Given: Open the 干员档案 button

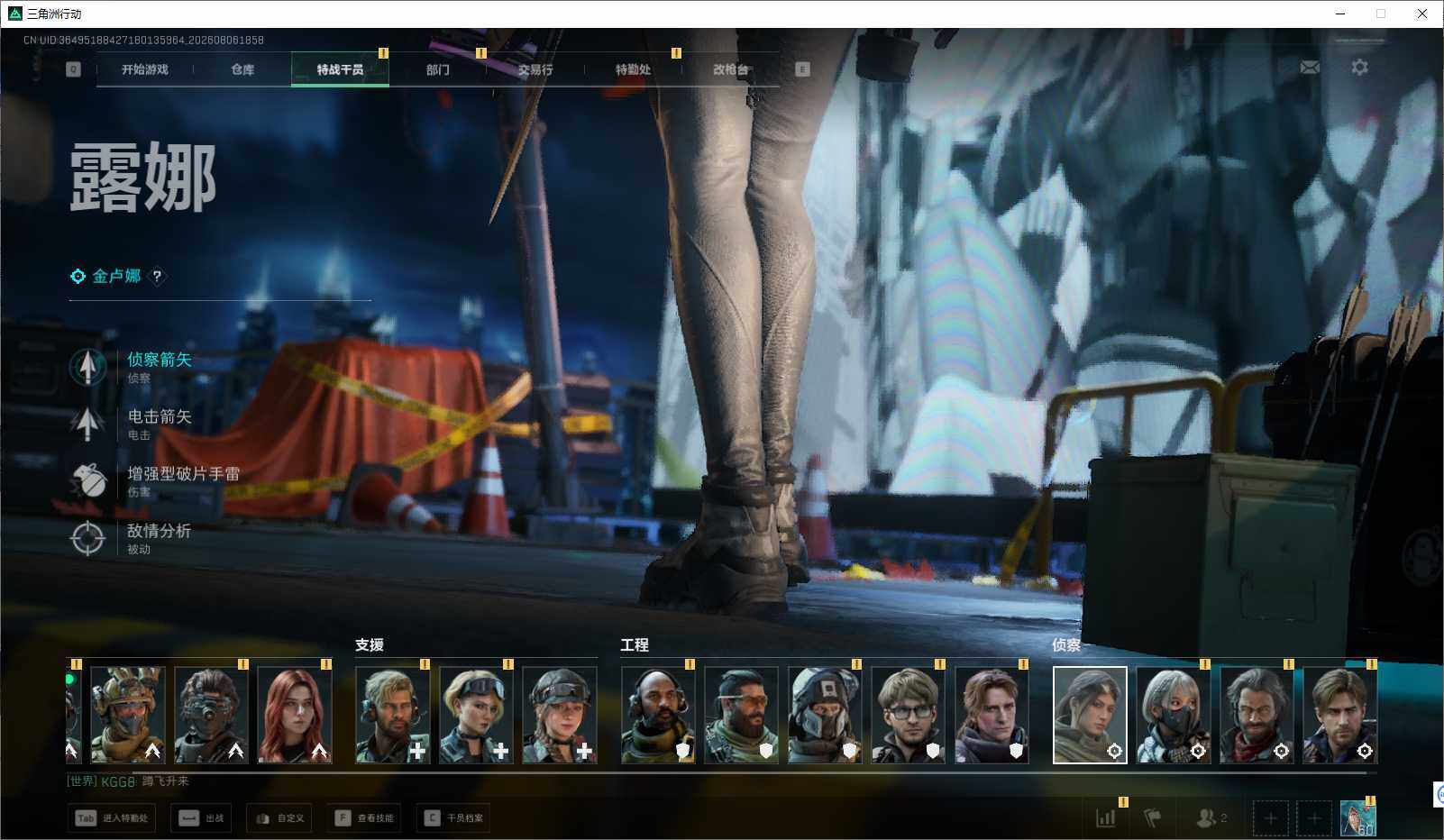Looking at the screenshot, I should [x=453, y=818].
